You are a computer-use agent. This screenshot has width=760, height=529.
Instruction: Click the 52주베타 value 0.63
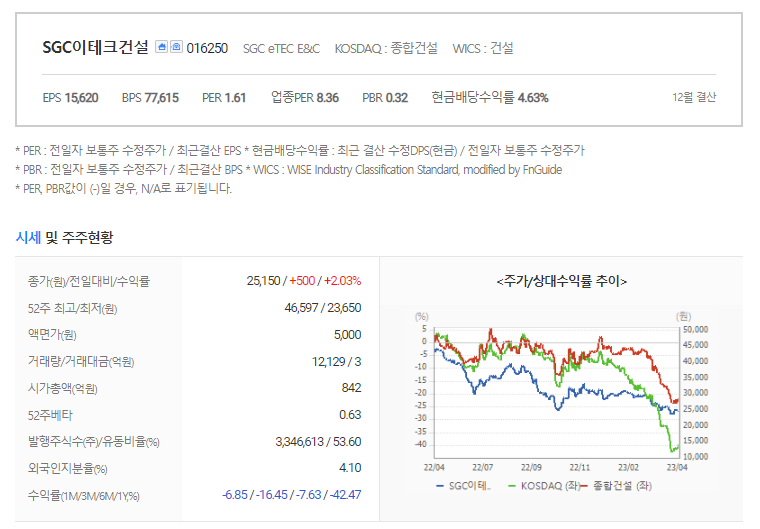pos(350,415)
